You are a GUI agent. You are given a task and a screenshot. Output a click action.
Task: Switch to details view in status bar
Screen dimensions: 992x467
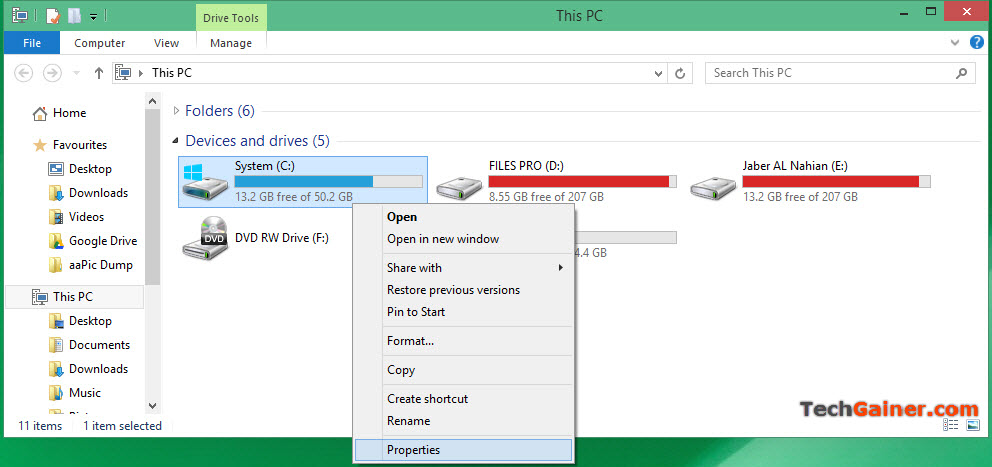(x=950, y=426)
